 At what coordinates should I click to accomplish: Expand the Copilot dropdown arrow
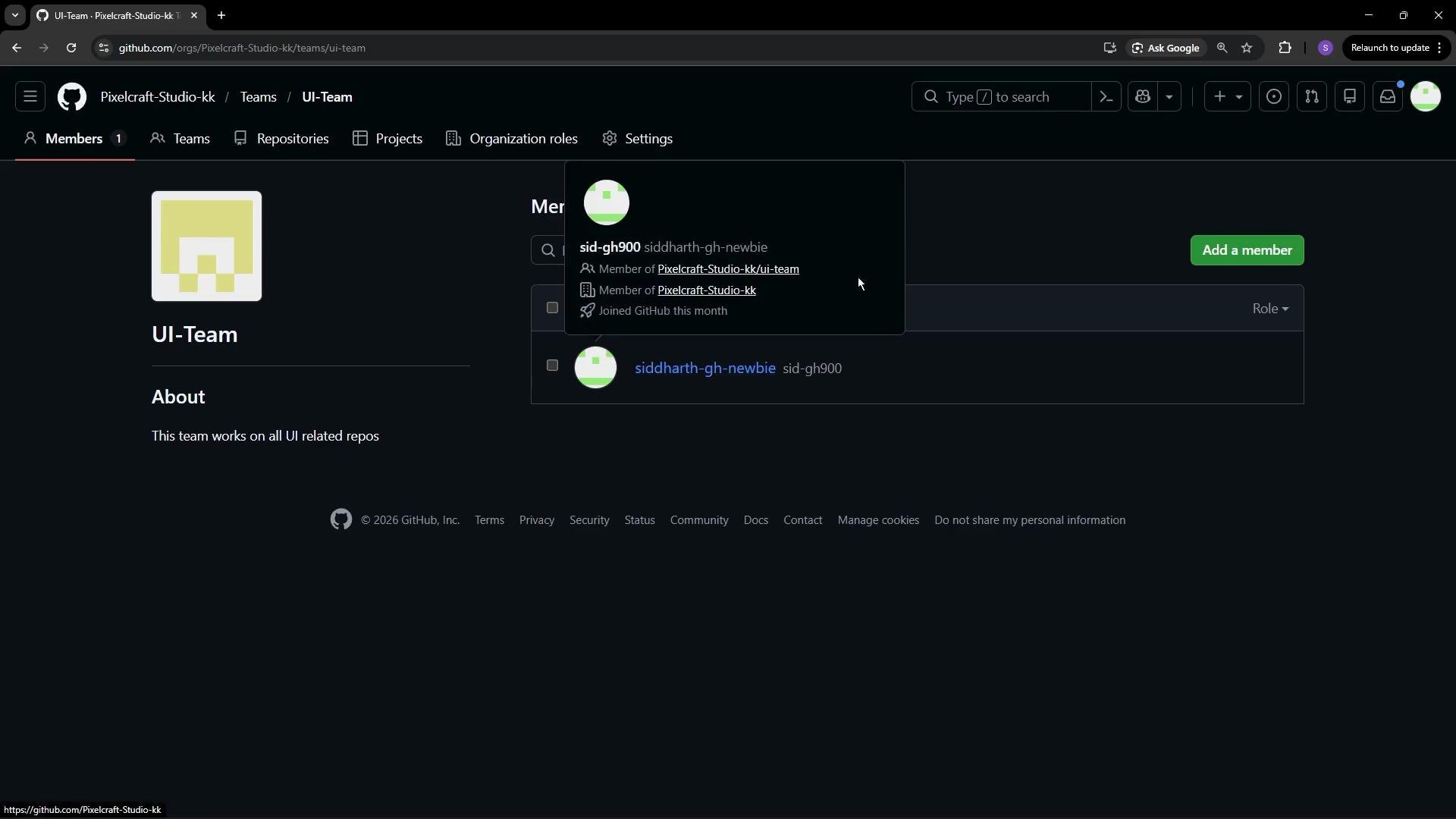point(1169,97)
